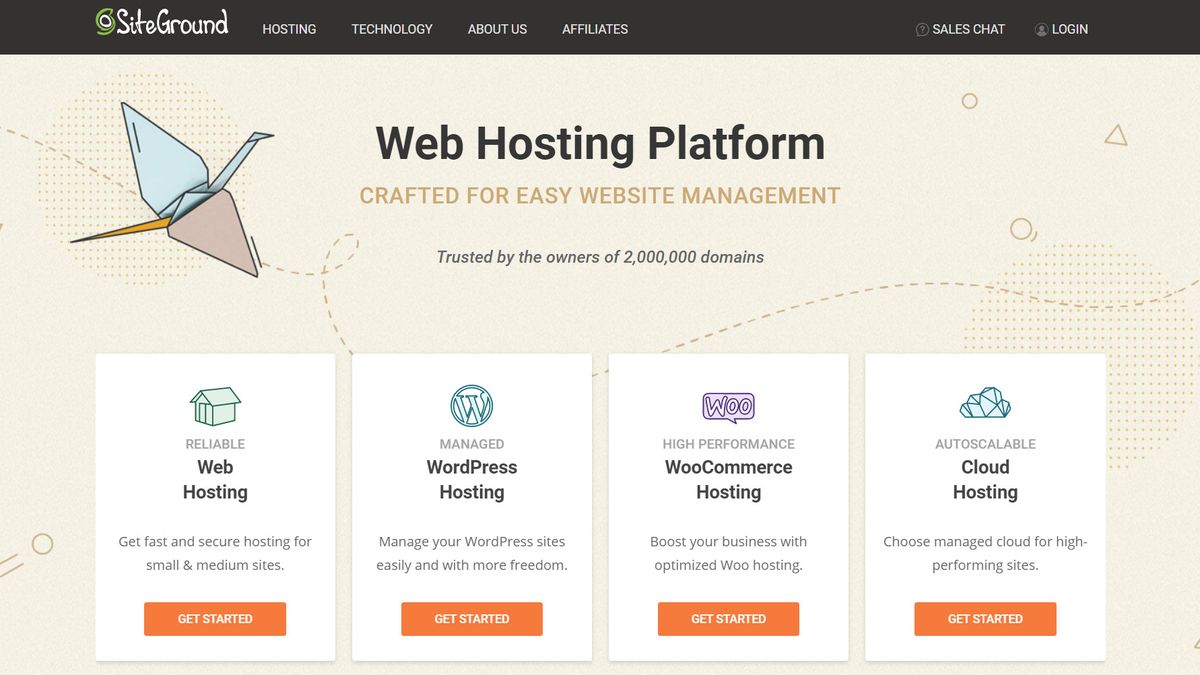Open the Hosting menu
The width and height of the screenshot is (1200, 675).
tap(289, 29)
